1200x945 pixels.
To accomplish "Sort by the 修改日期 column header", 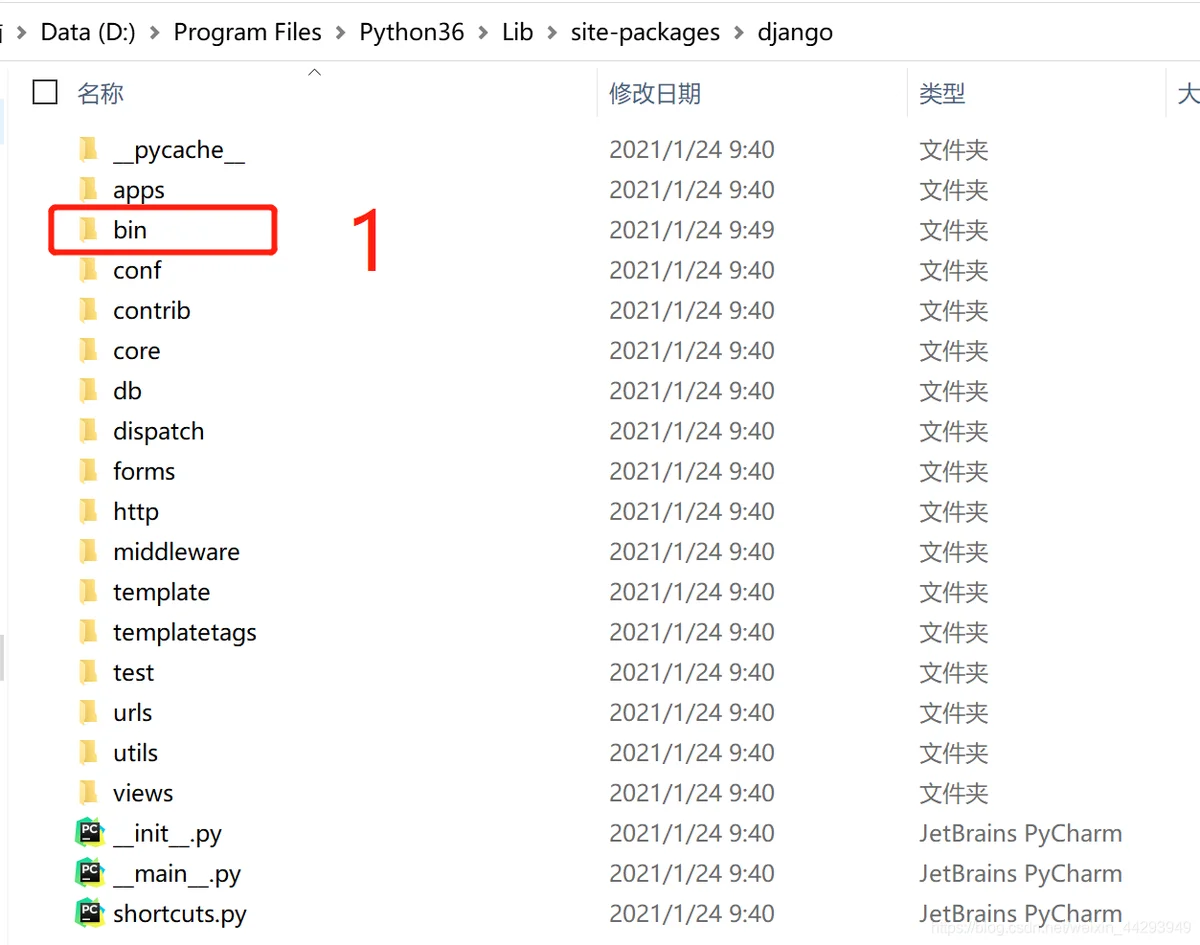I will [x=655, y=94].
